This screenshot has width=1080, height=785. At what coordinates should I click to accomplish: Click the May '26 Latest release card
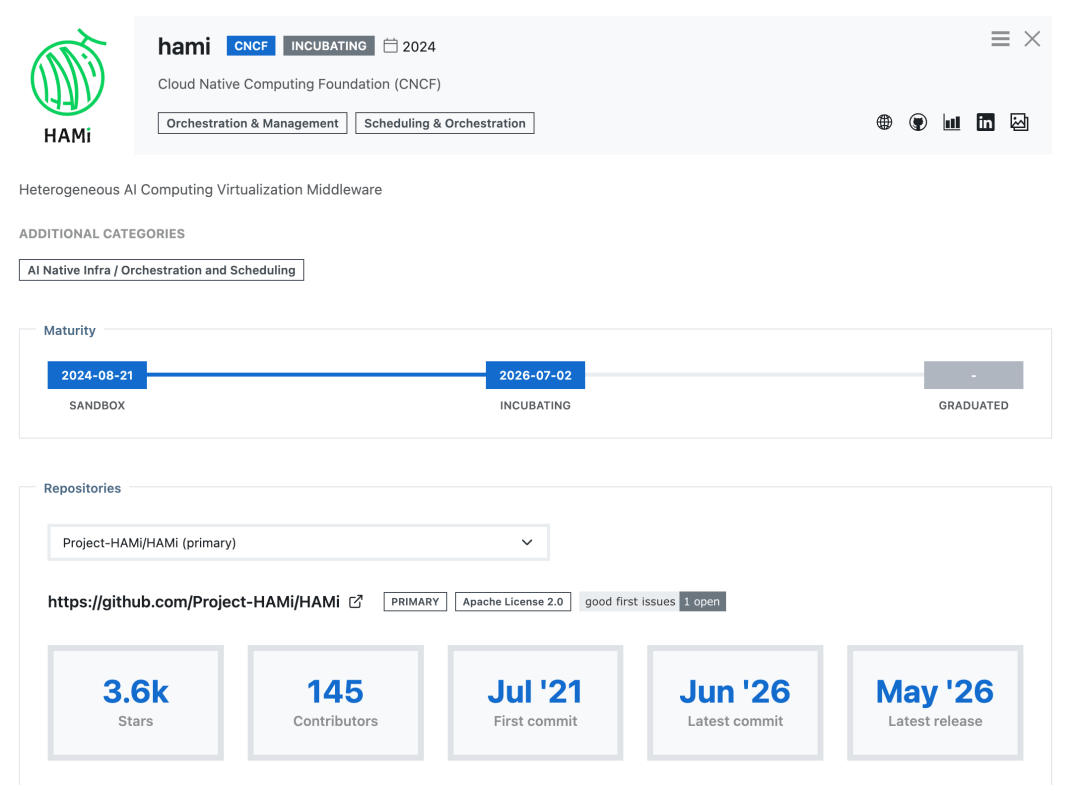pos(935,703)
